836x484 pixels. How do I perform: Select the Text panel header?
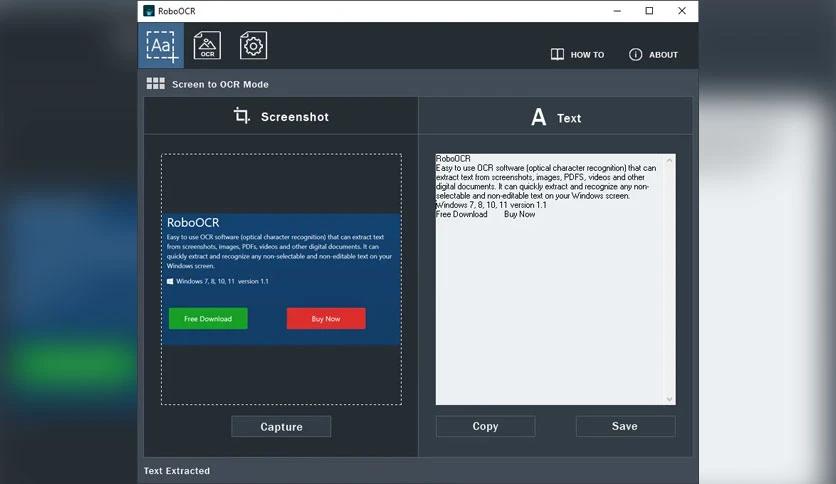pos(556,116)
